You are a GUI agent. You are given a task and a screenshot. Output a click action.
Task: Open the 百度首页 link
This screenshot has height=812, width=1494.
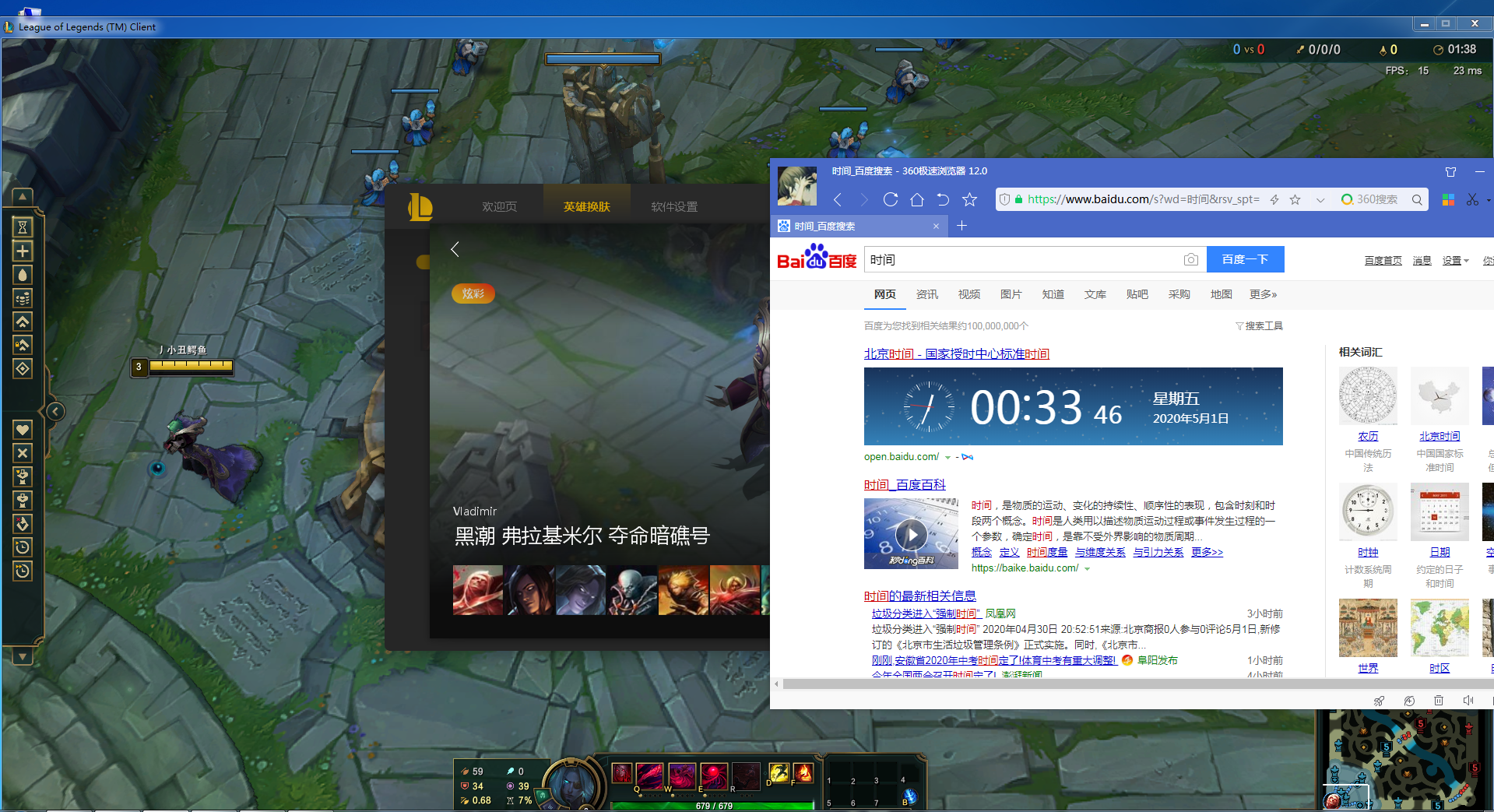coord(1383,261)
